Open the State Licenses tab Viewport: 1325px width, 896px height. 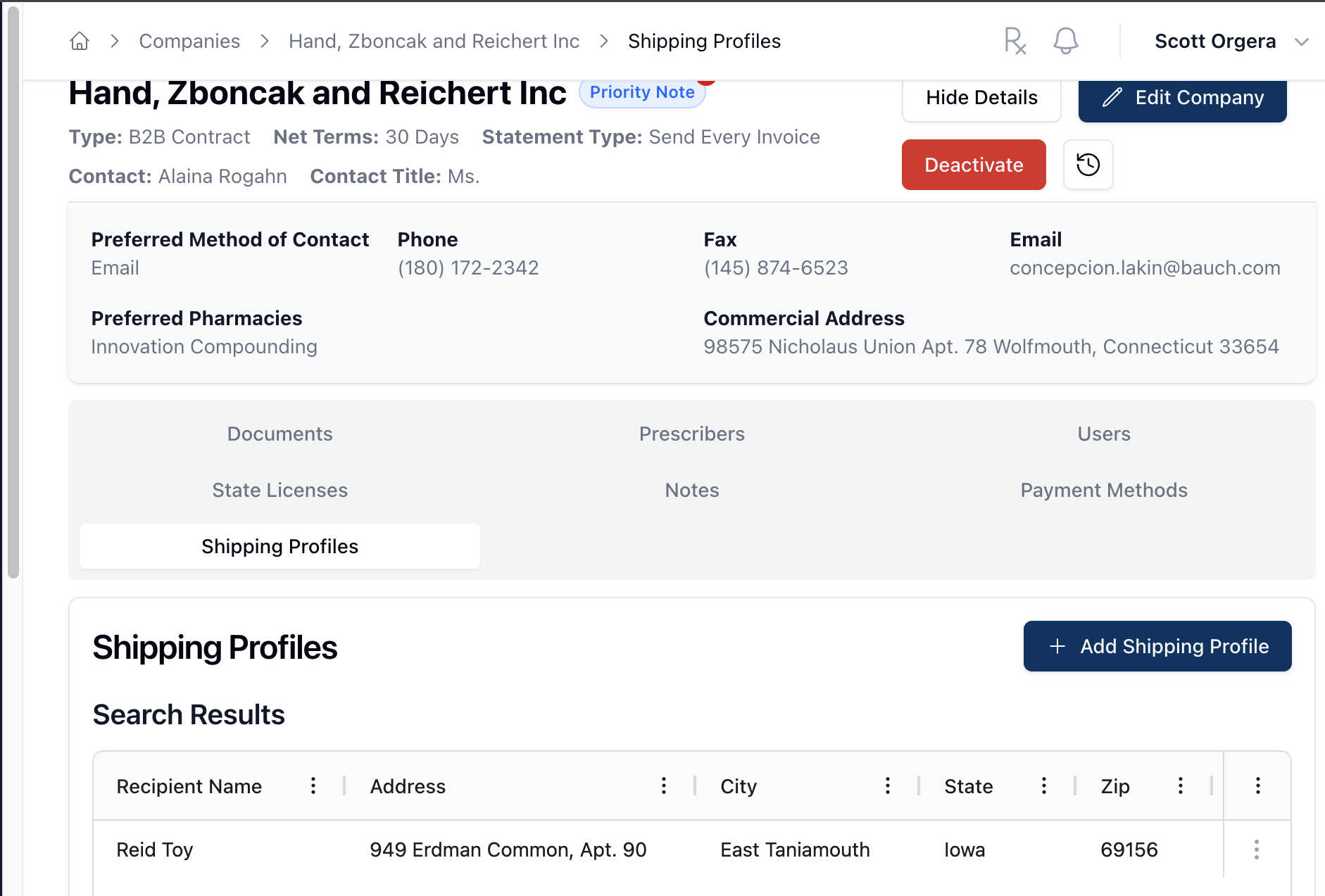tap(280, 490)
